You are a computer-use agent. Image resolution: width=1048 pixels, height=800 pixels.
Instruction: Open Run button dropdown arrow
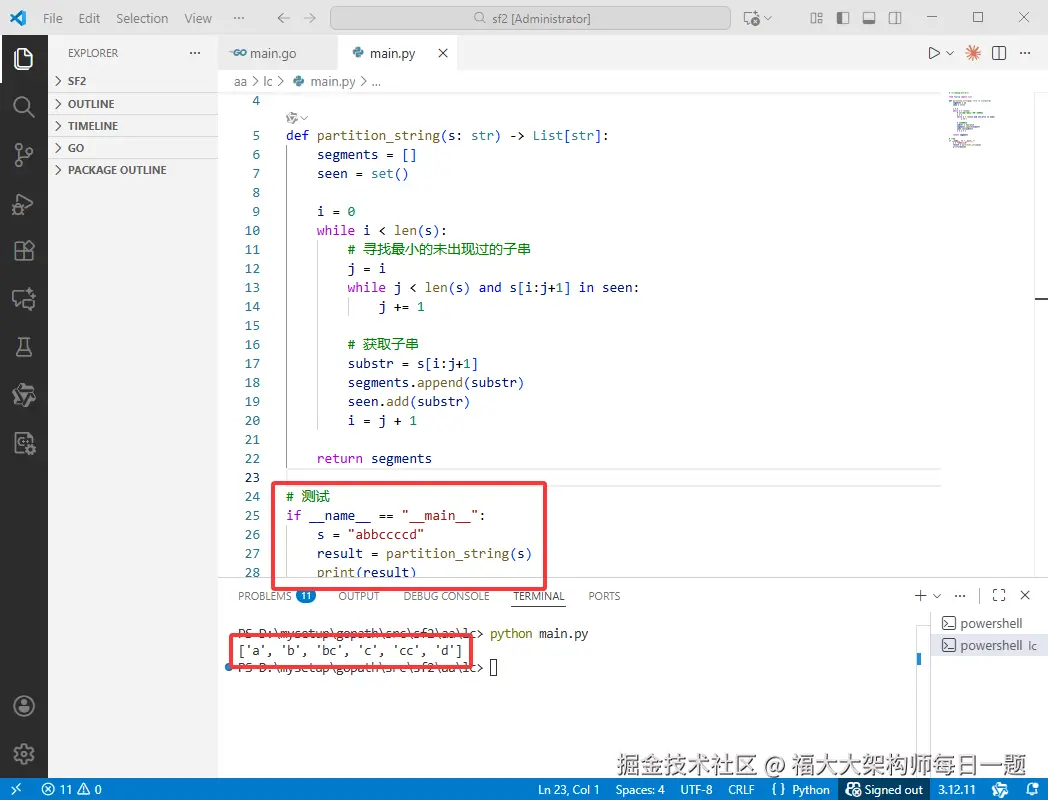point(950,53)
